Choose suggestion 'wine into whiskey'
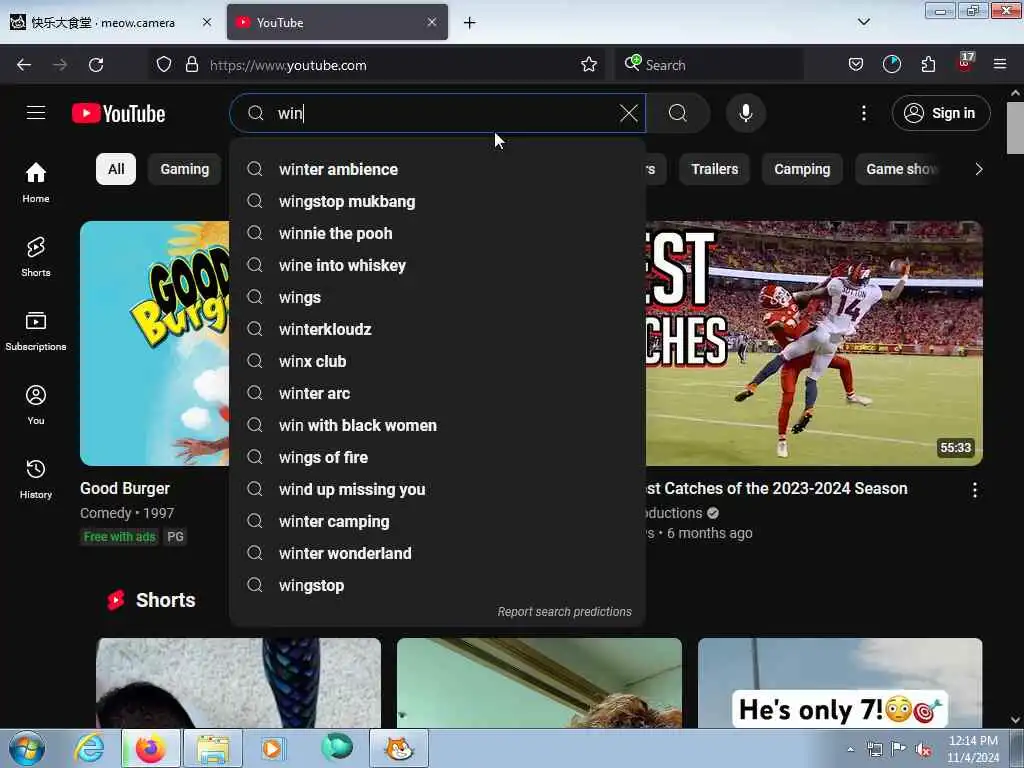The image size is (1024, 768). coord(438,265)
